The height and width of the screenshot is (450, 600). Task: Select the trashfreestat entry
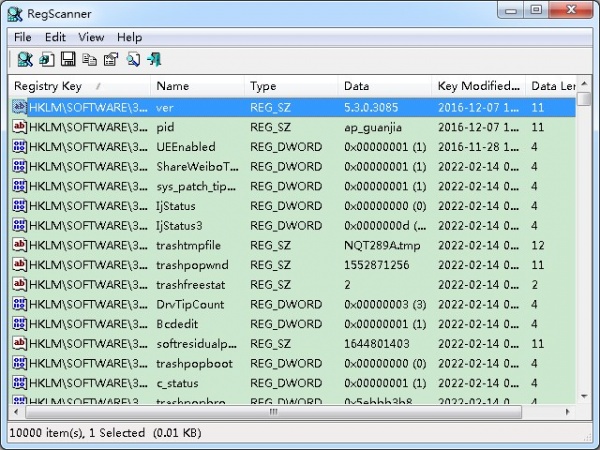coord(191,285)
